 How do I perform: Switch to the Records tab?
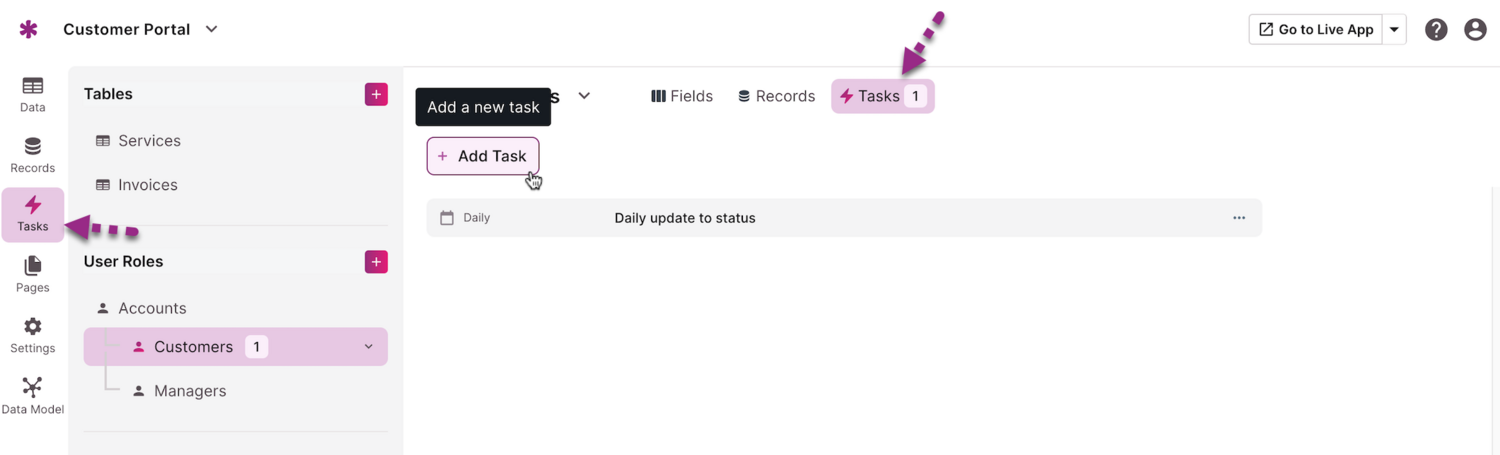776,96
